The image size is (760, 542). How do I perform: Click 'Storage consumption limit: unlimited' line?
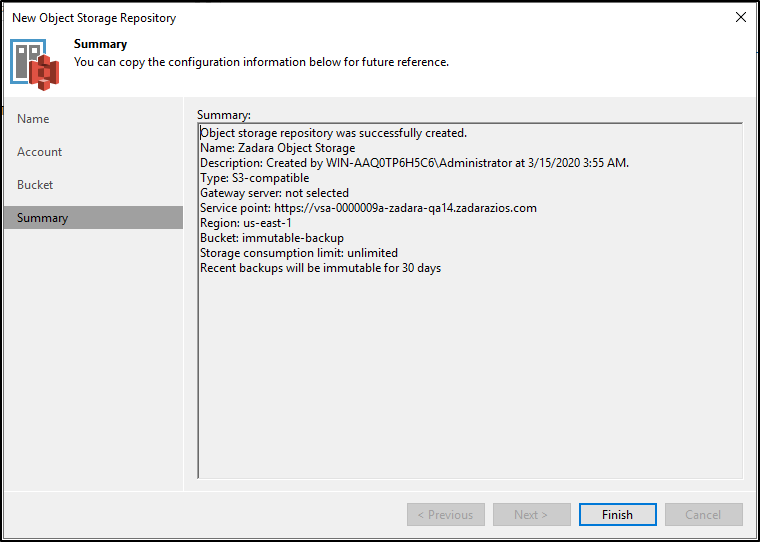299,253
